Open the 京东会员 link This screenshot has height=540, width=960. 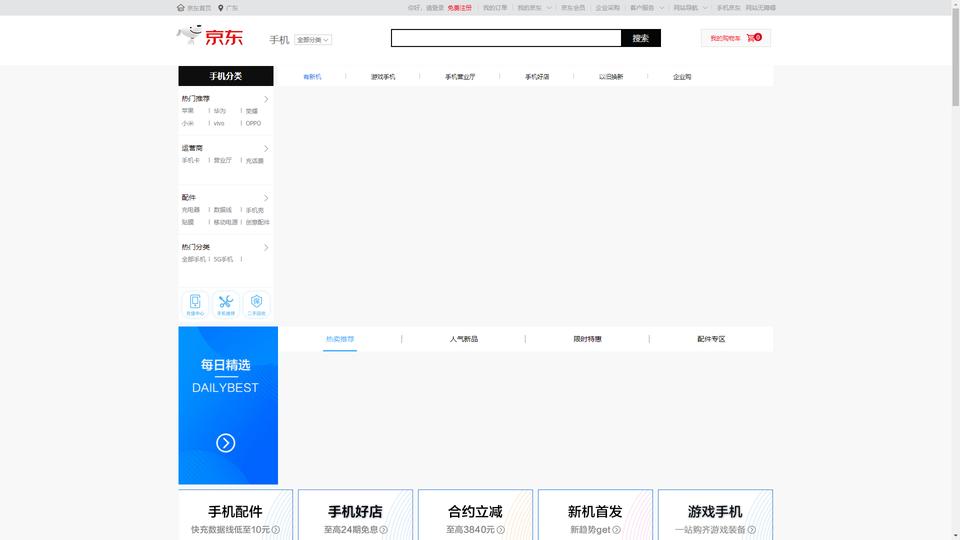(573, 8)
